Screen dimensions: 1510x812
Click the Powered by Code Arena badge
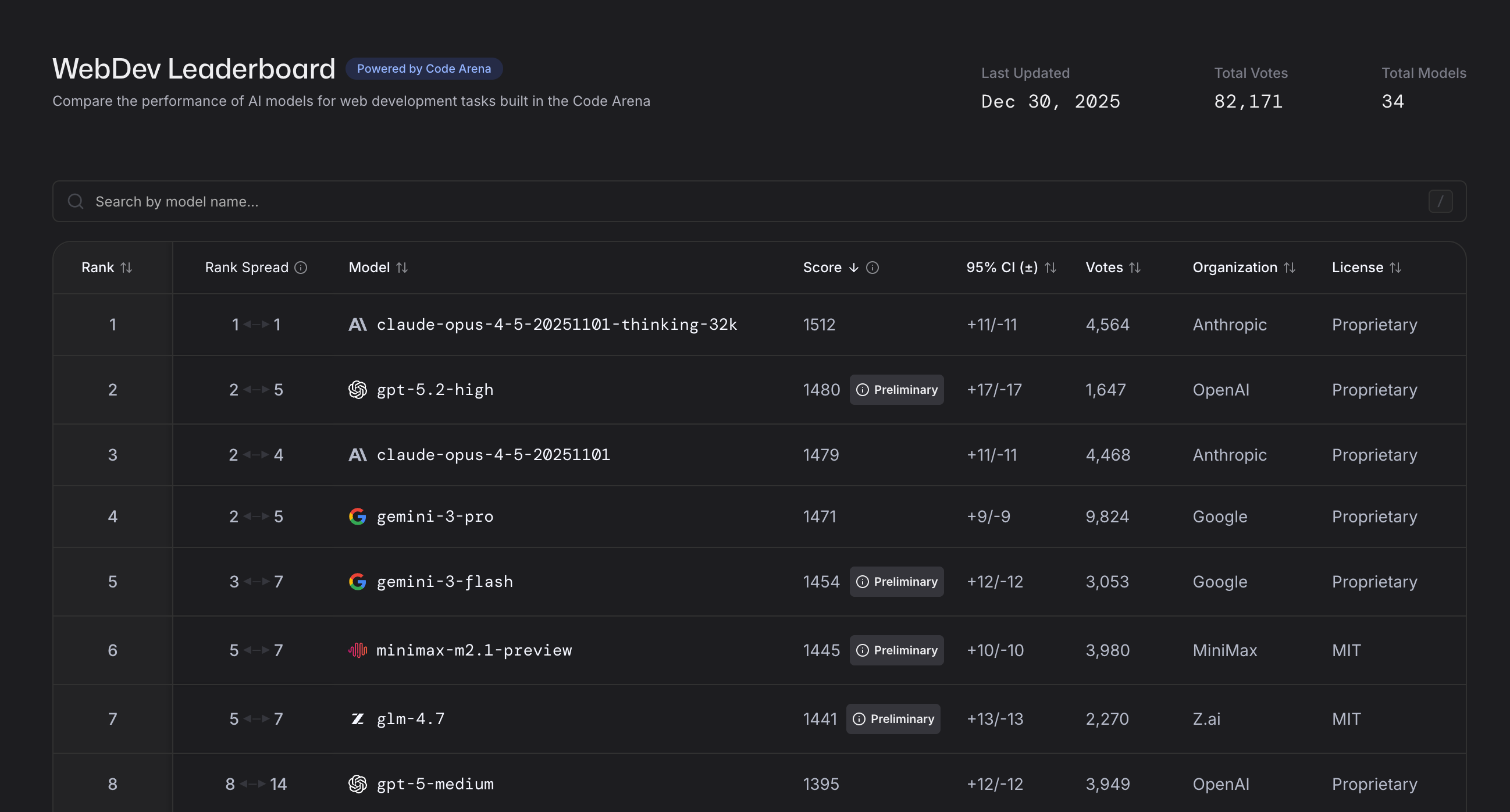[424, 69]
